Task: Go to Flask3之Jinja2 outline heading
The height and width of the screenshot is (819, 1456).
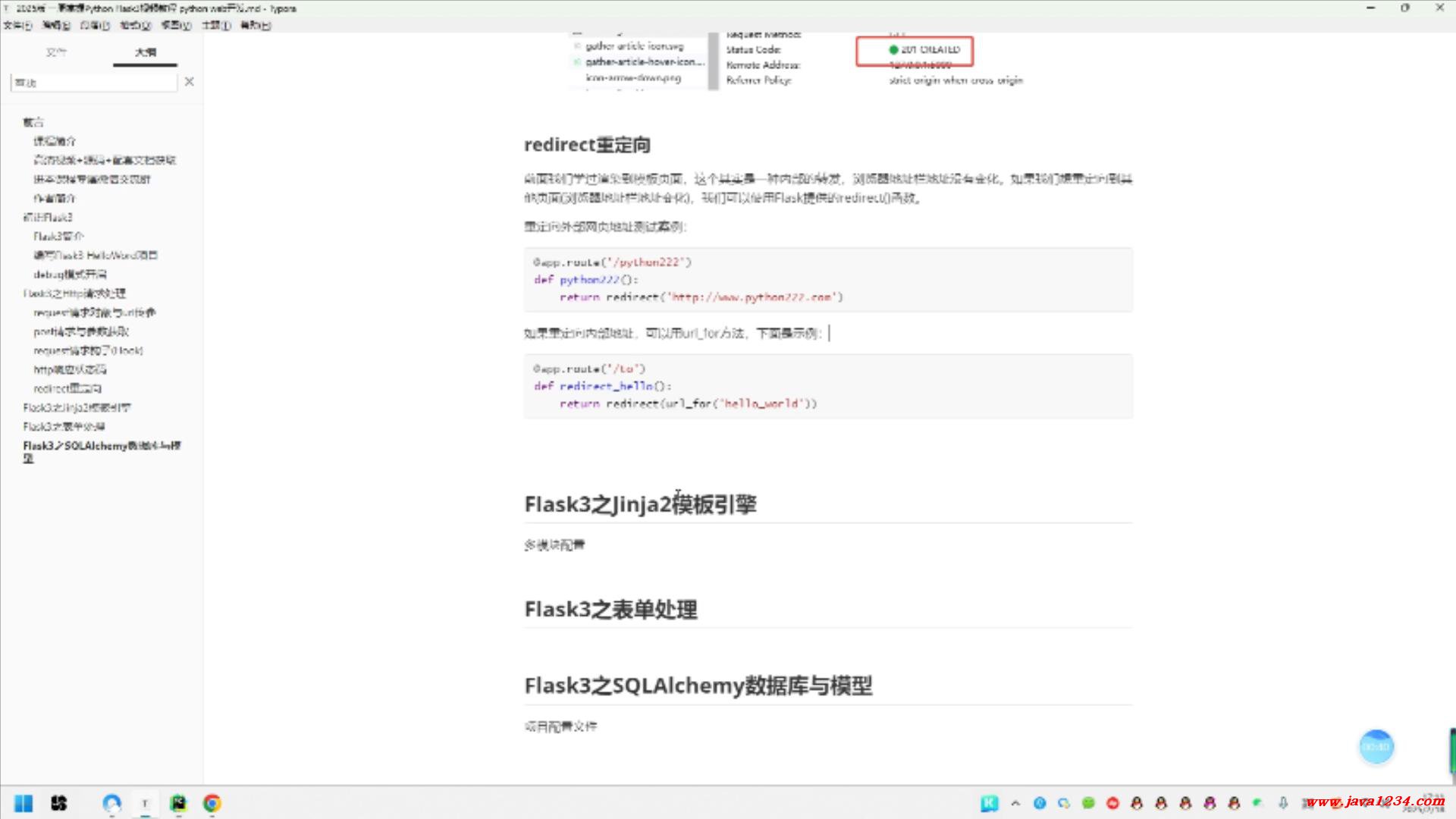Action: tap(77, 407)
